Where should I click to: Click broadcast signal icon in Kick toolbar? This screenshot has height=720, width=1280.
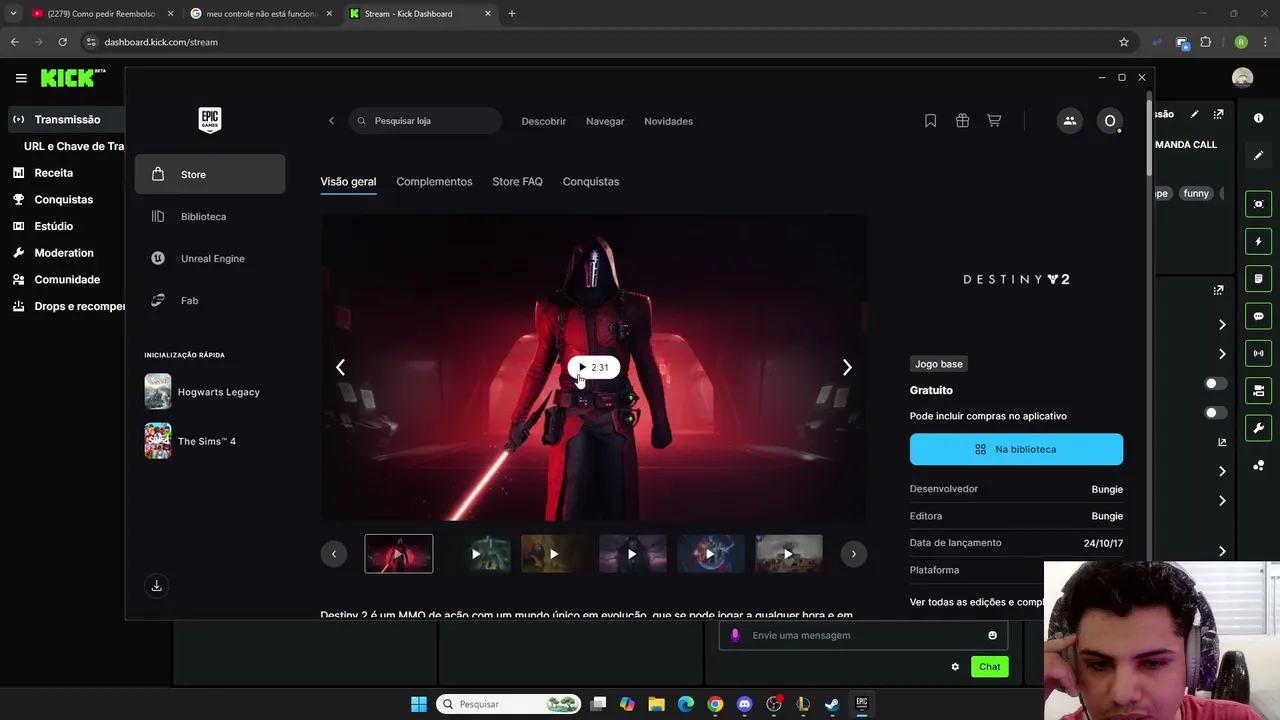[x=1259, y=353]
